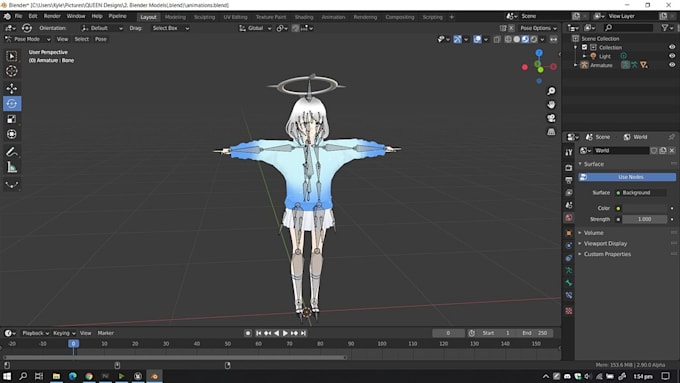Viewport: 680px width, 383px height.
Task: Click the viewport zoom magnifier icon
Action: [x=551, y=91]
